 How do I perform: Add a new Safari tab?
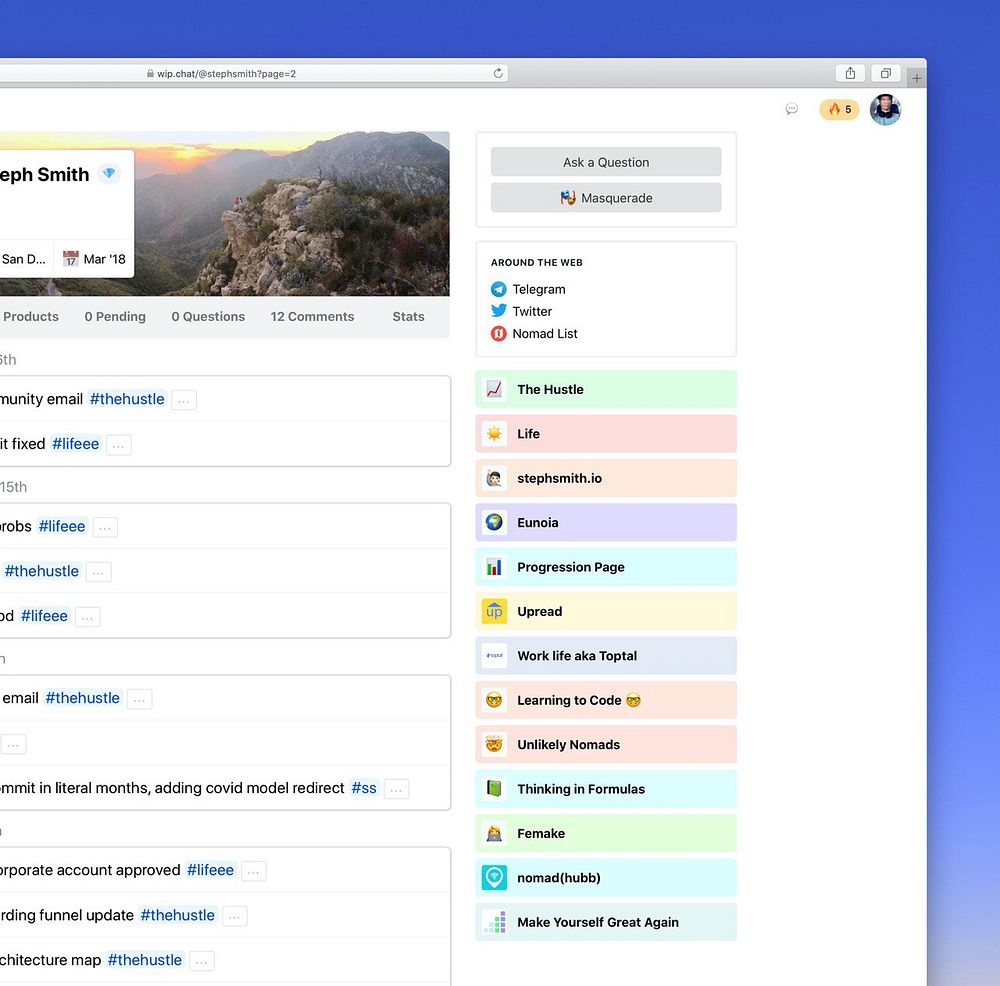pos(916,78)
